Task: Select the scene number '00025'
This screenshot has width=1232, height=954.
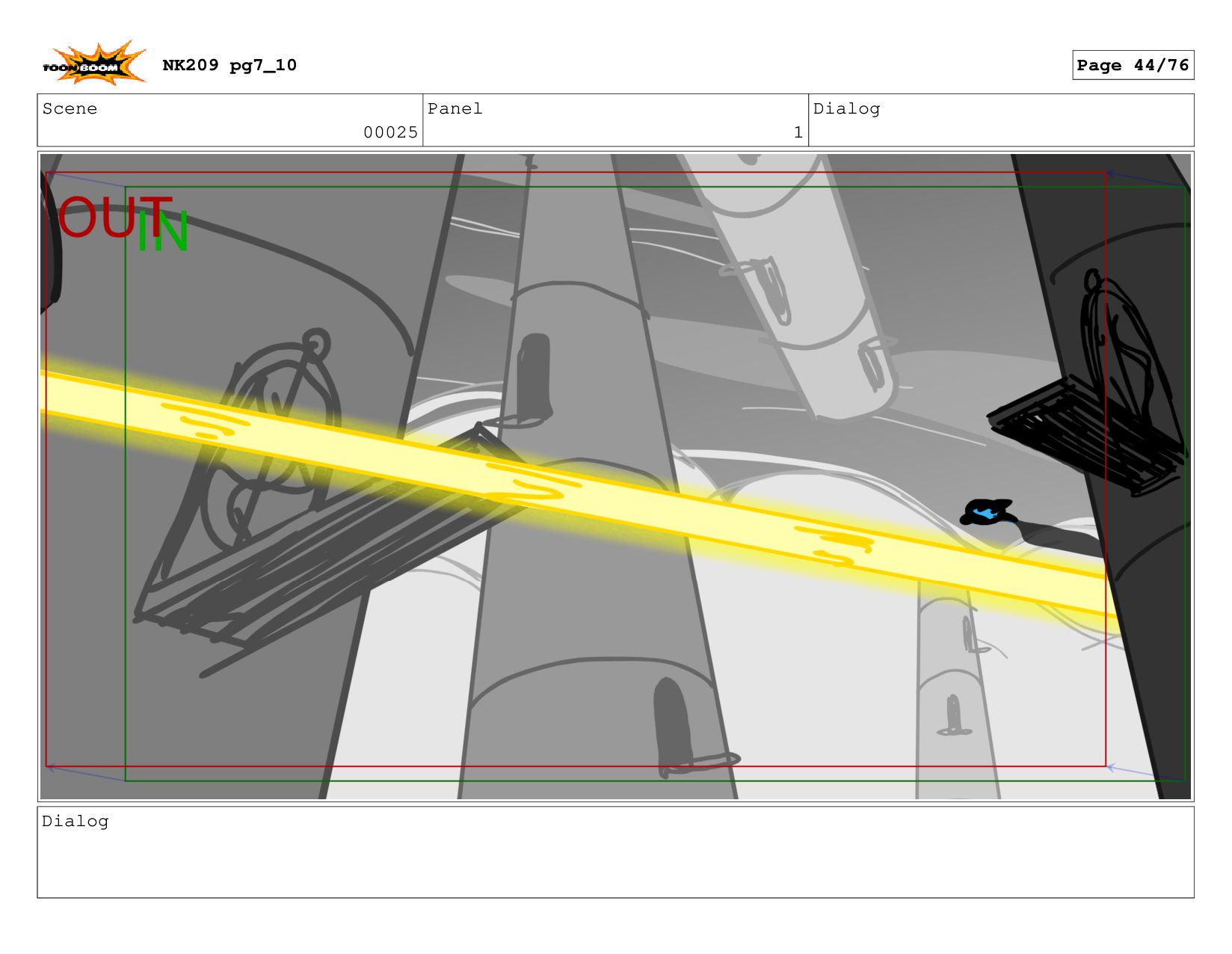Action: click(390, 132)
